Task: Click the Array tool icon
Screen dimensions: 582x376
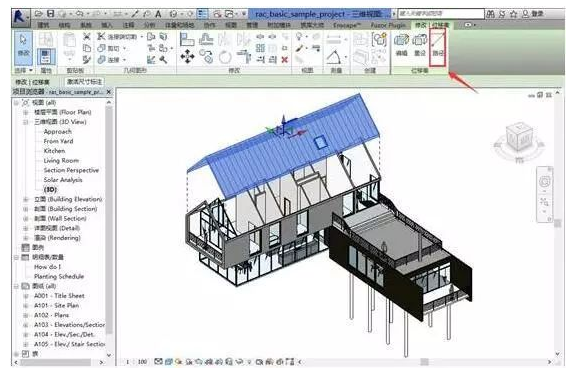Action: coord(260,48)
